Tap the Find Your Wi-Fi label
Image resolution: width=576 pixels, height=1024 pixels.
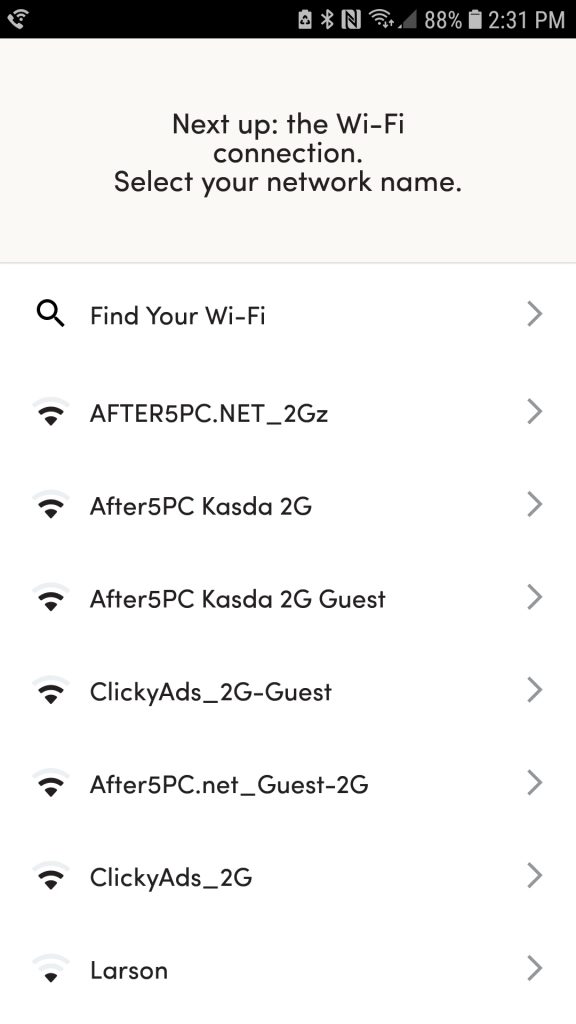pos(178,316)
